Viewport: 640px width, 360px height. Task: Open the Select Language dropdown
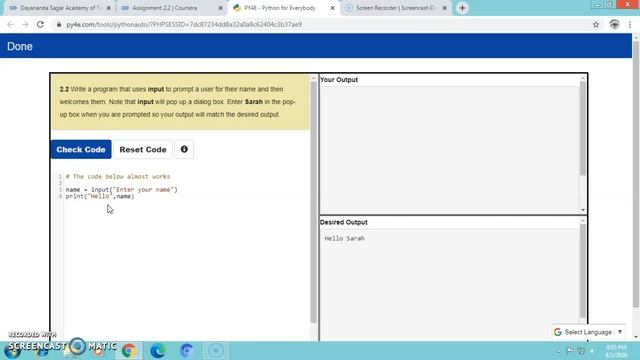pos(588,332)
